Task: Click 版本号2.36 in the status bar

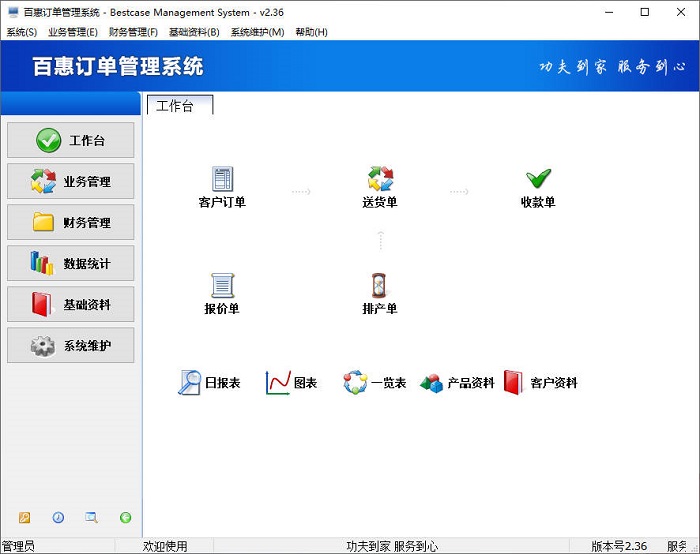Action: pyautogui.click(x=619, y=546)
